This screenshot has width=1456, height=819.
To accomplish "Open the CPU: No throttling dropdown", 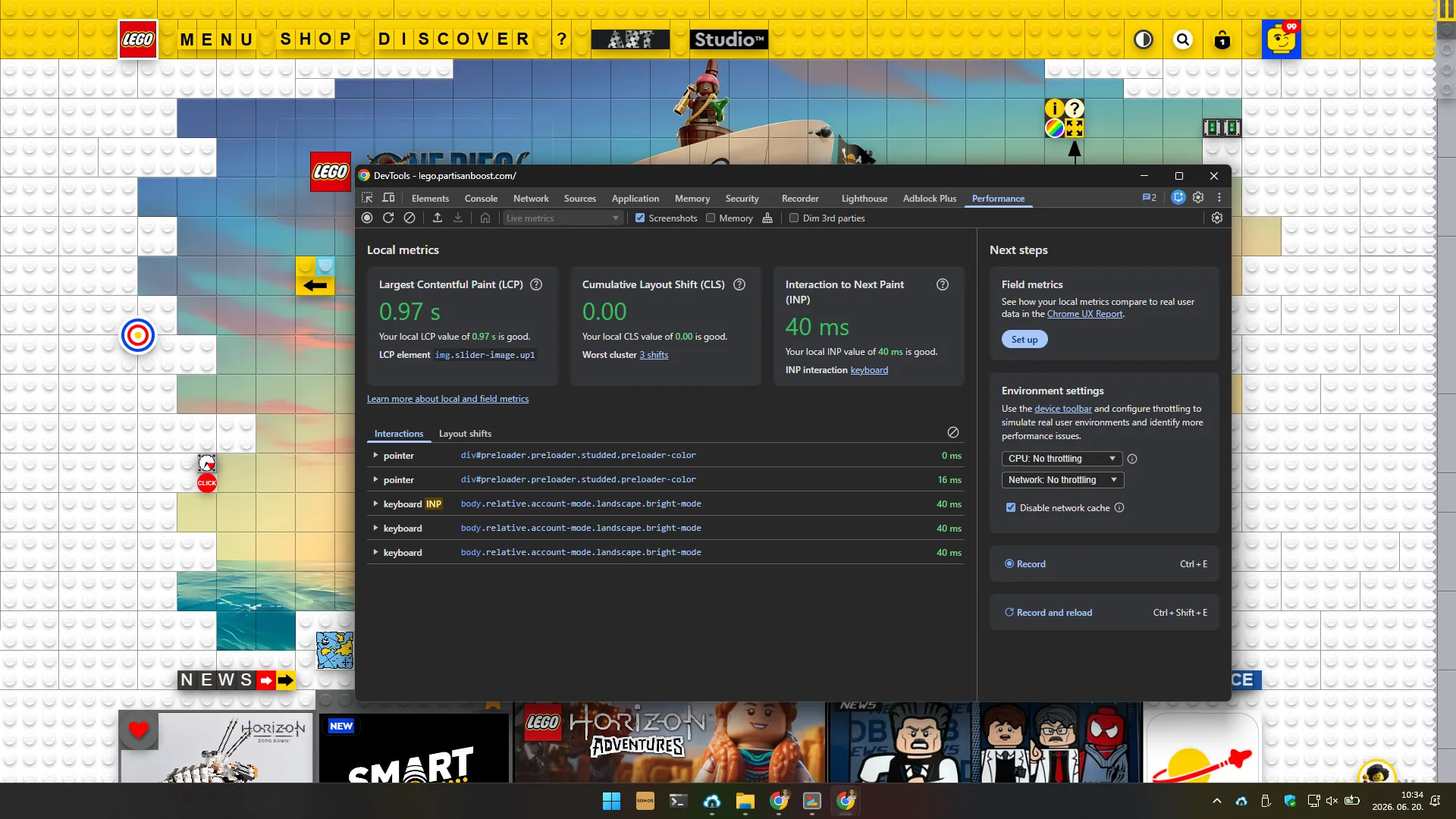I will point(1062,459).
